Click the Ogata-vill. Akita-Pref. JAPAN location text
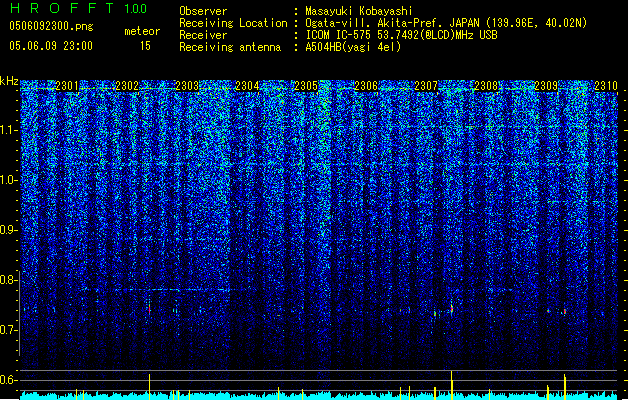 tap(446, 23)
